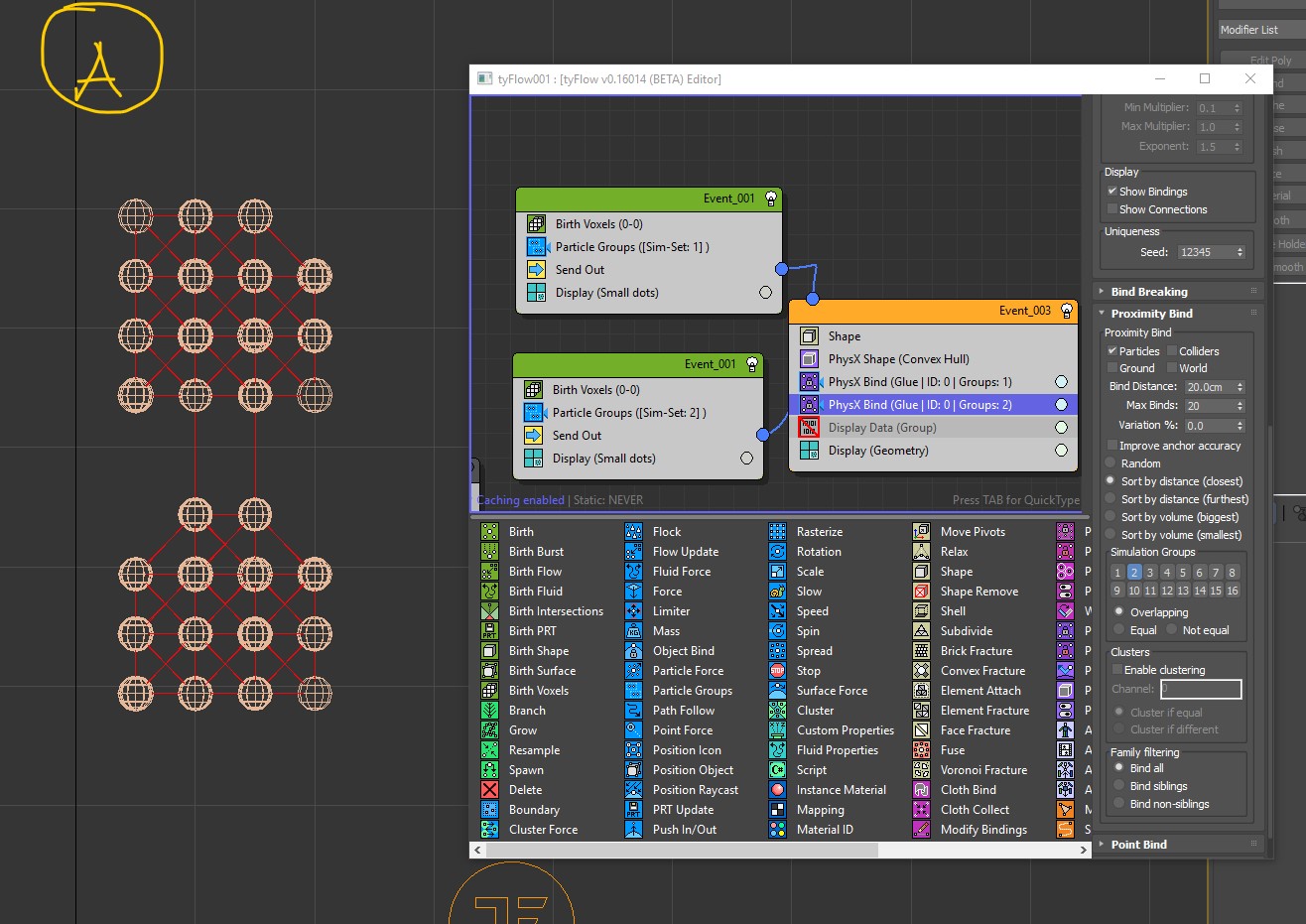The height and width of the screenshot is (924, 1306).
Task: Enable the Show Connections checkbox
Action: pos(1112,209)
